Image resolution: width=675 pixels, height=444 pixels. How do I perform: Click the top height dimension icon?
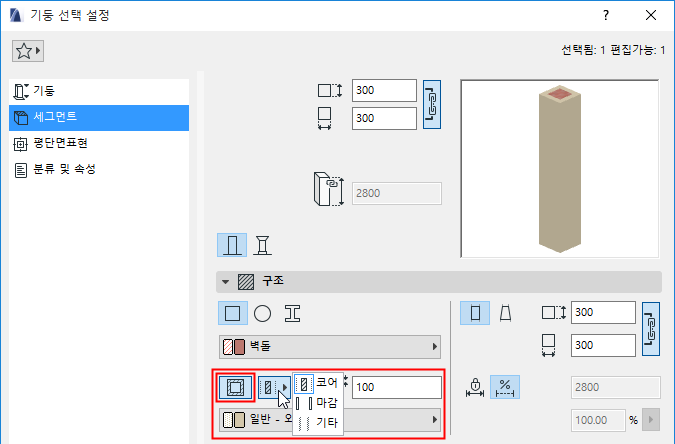tap(330, 90)
